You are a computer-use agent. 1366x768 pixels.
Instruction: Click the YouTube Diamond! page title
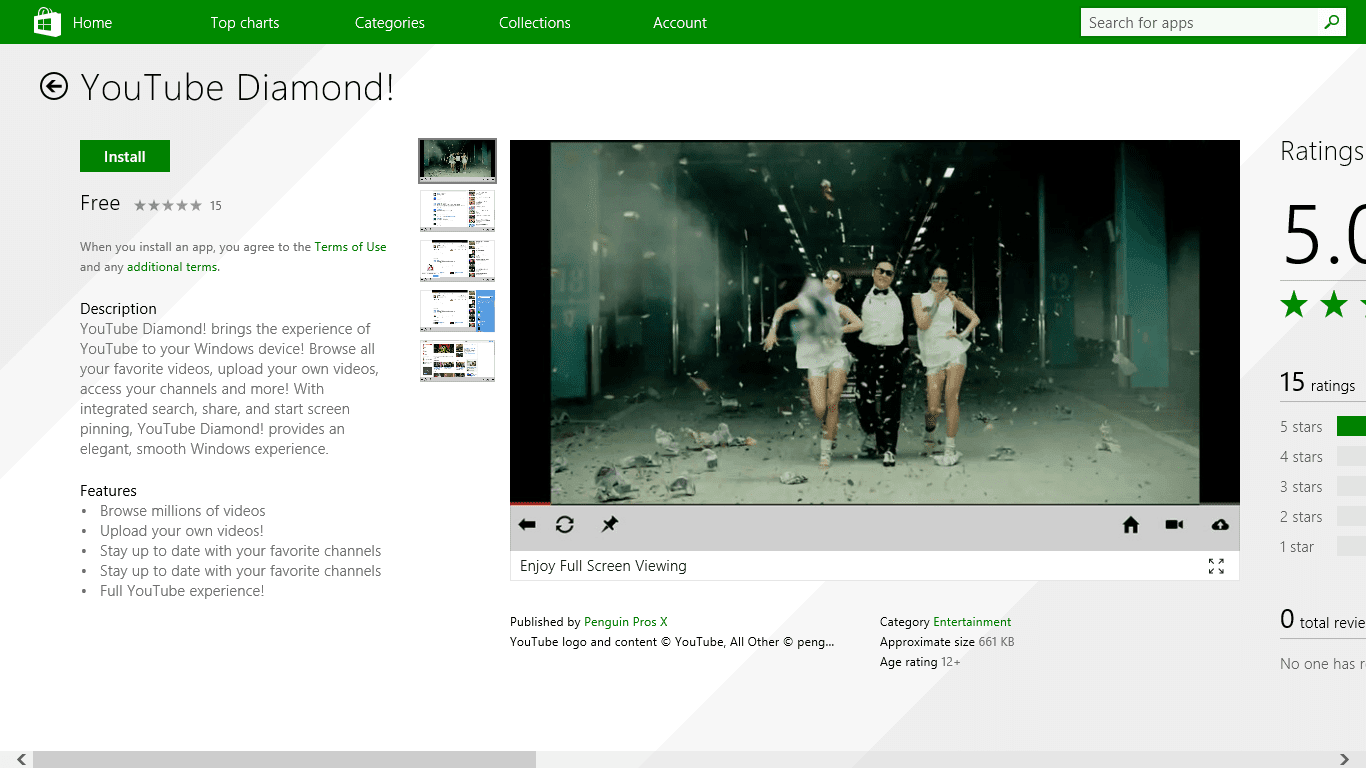(x=238, y=88)
